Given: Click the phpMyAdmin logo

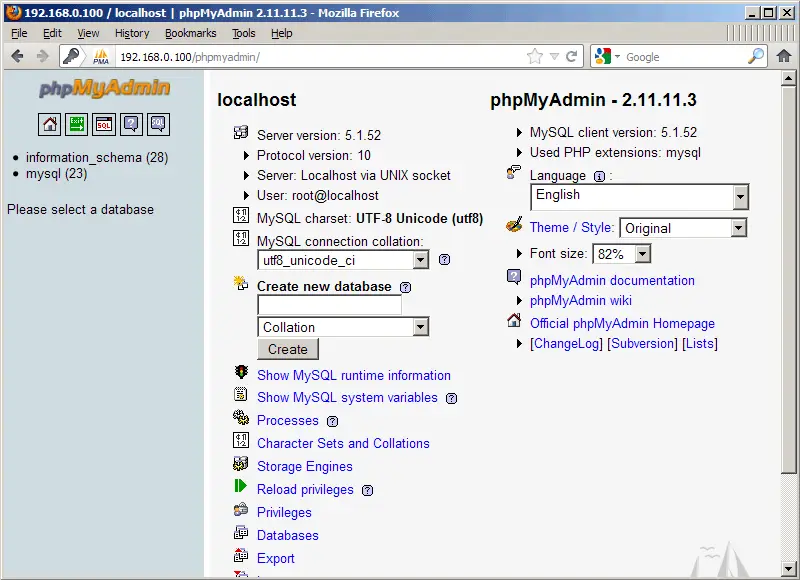Looking at the screenshot, I should point(105,88).
